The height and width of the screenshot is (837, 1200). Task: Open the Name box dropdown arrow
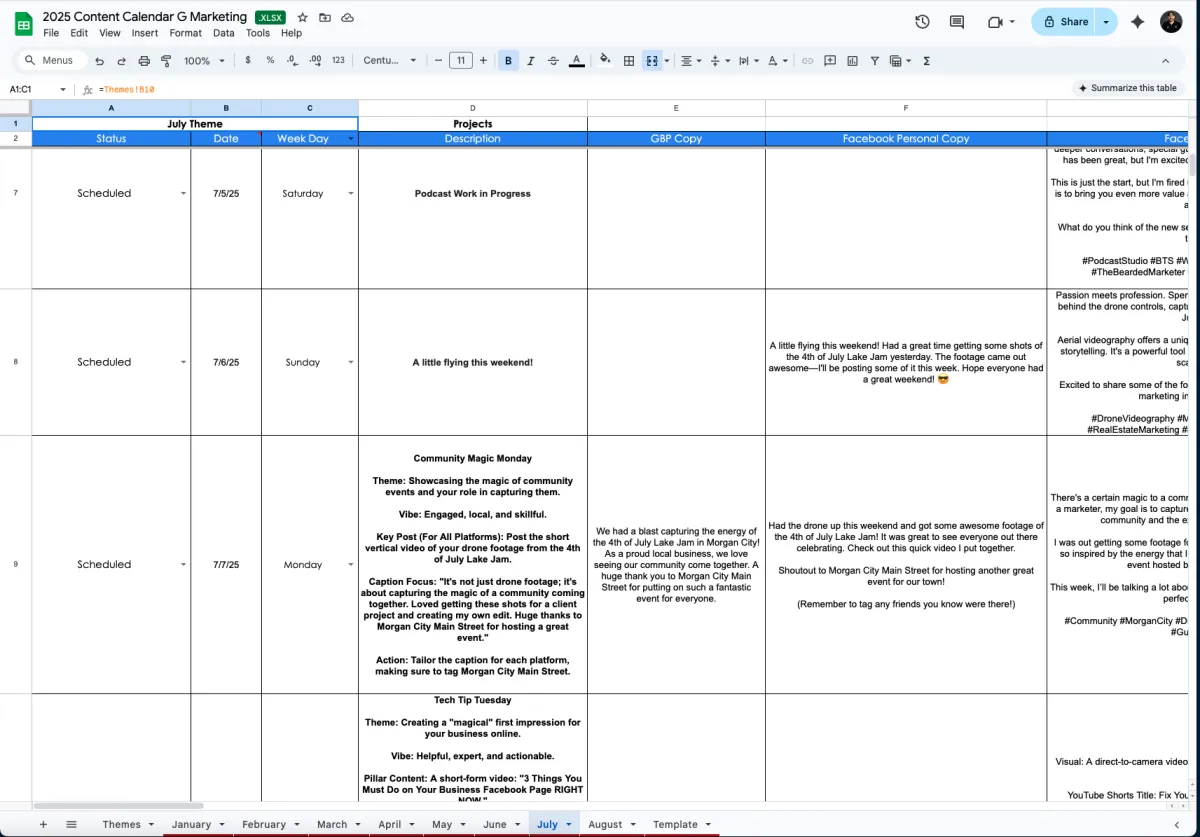[x=63, y=89]
